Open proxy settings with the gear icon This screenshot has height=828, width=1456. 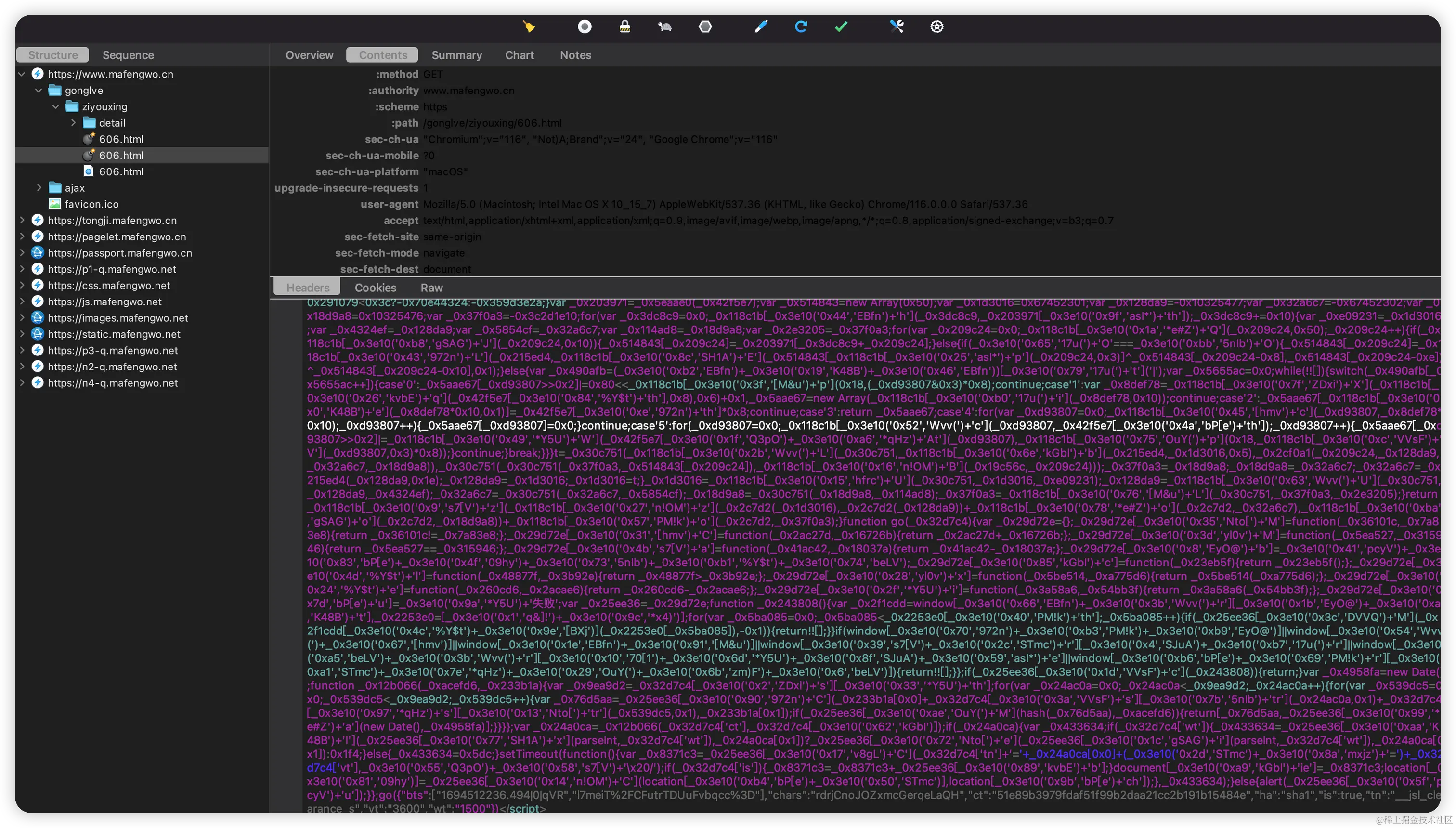[x=936, y=26]
